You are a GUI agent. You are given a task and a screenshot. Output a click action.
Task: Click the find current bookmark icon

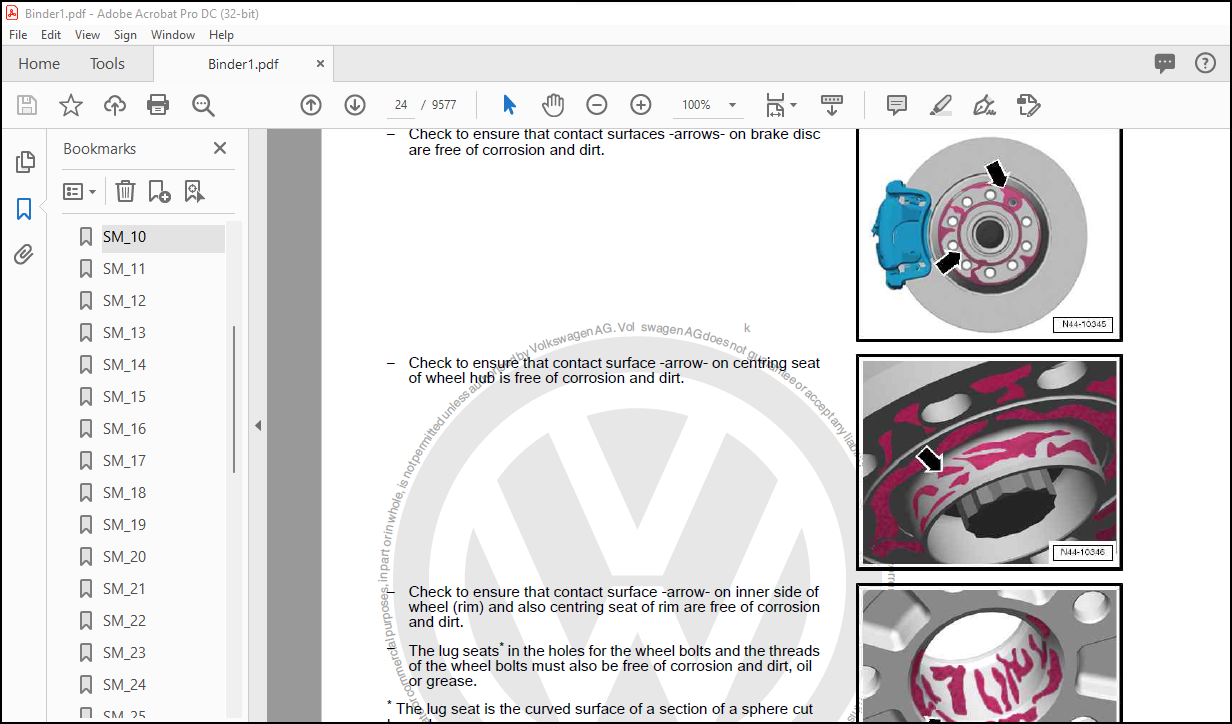coord(194,191)
